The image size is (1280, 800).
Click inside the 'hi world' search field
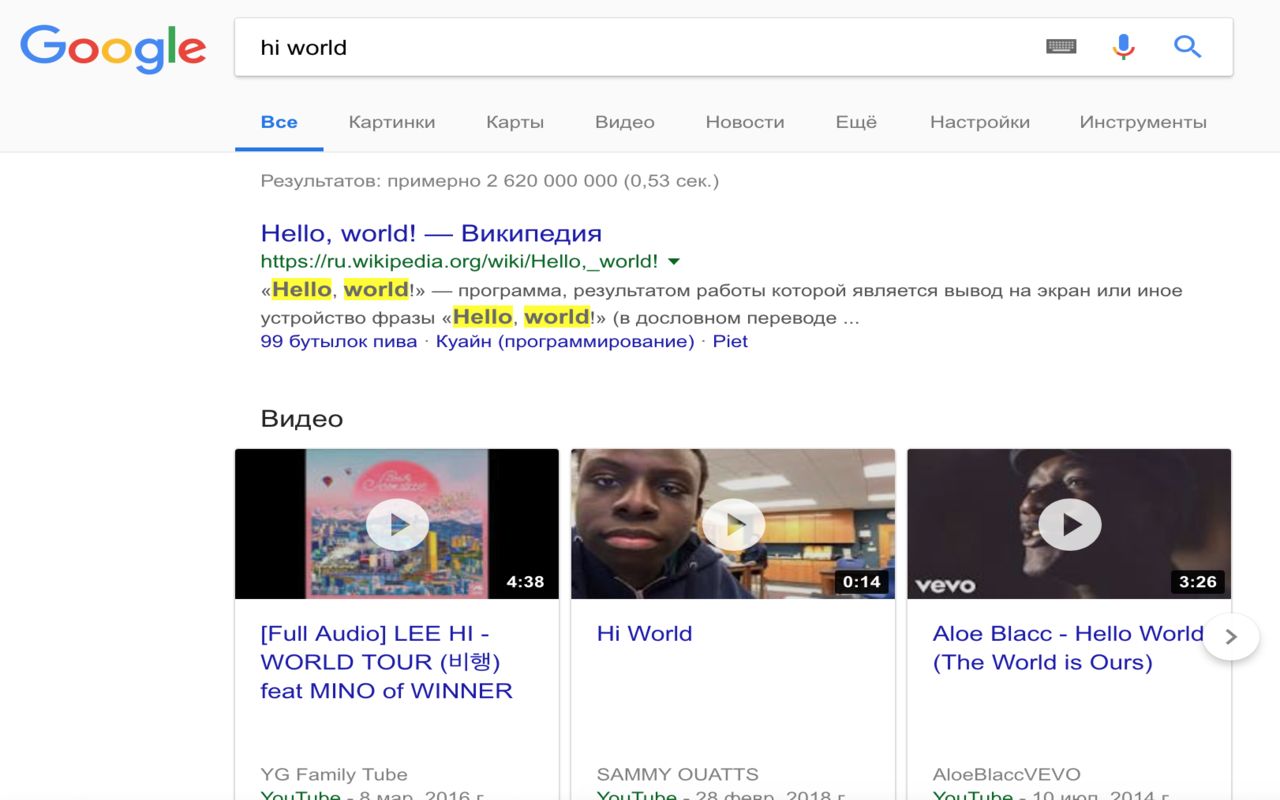coord(640,47)
